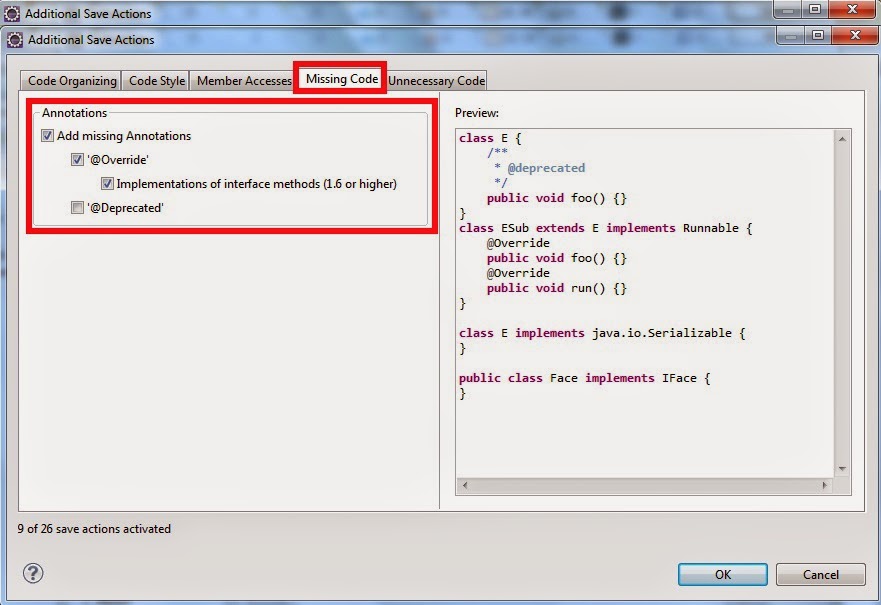
Task: Click the minimize icon of the front dialog
Action: 790,36
